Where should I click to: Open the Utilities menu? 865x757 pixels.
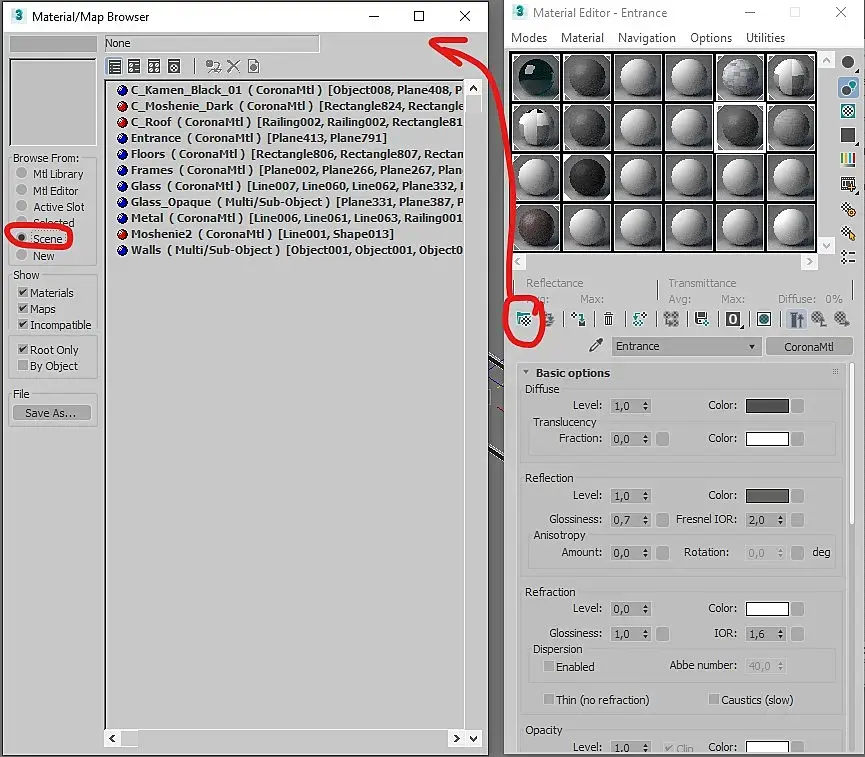(x=765, y=38)
